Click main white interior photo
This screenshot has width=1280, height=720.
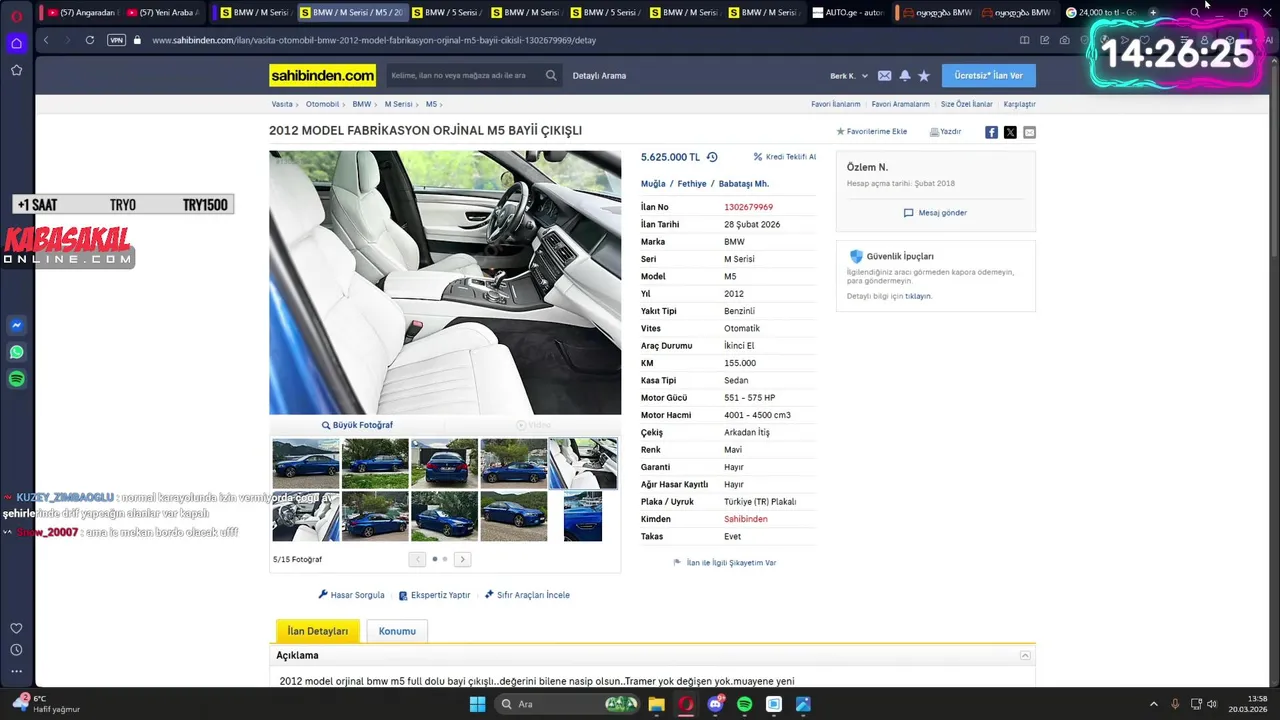tap(445, 282)
